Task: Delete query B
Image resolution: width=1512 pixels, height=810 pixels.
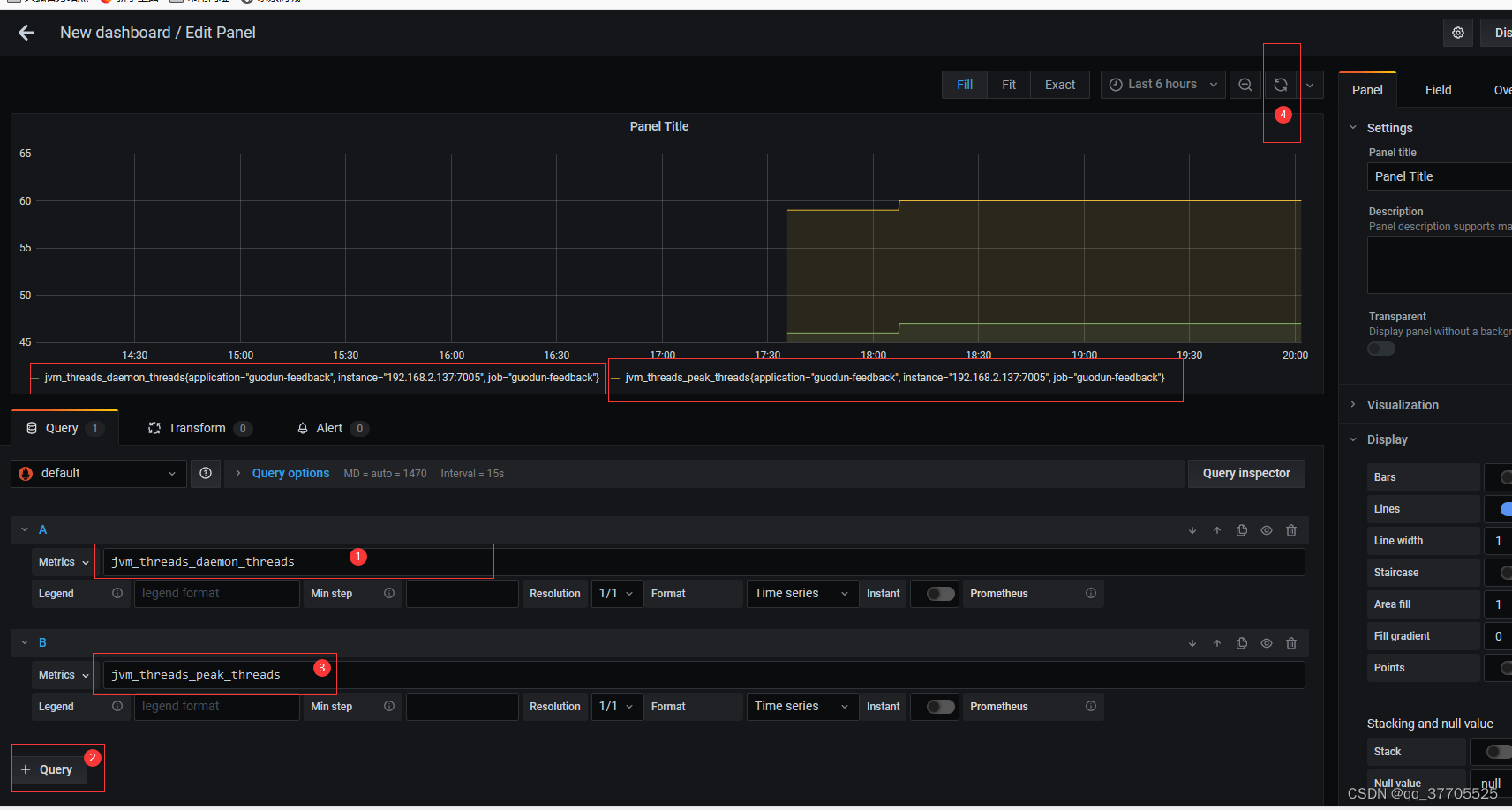Action: tap(1291, 643)
